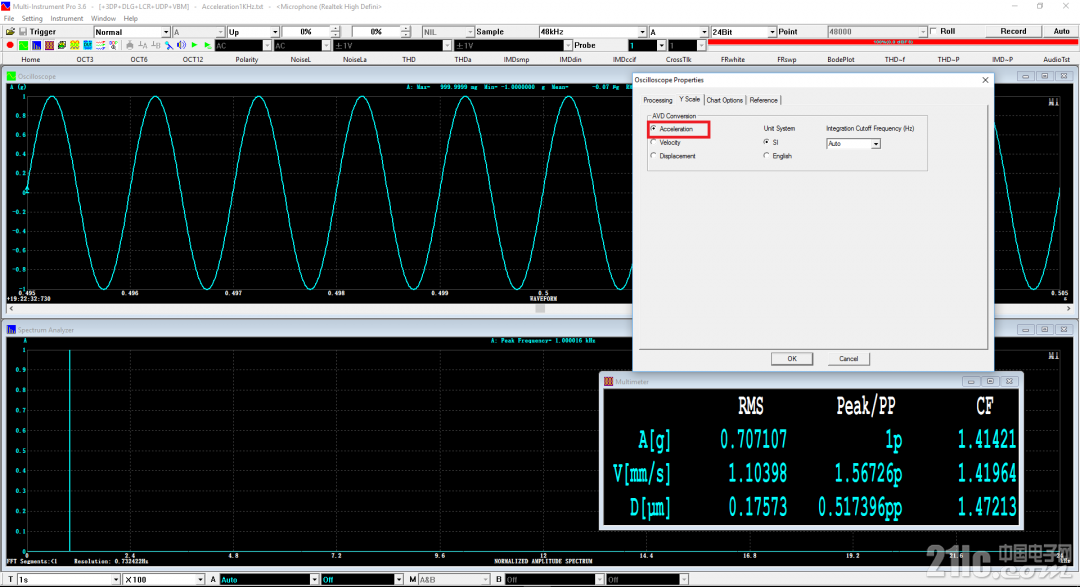Start recording with the red circle icon
This screenshot has height=587, width=1080.
click(x=10, y=45)
